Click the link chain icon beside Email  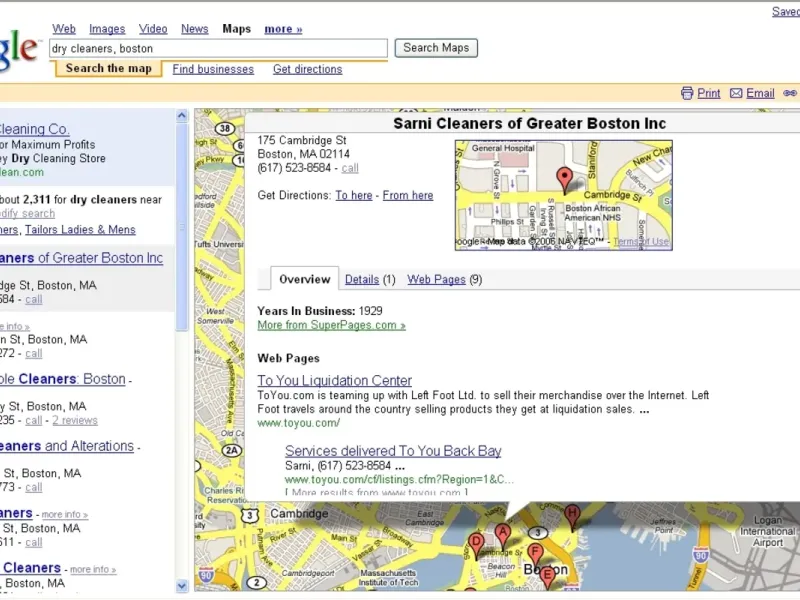(790, 93)
